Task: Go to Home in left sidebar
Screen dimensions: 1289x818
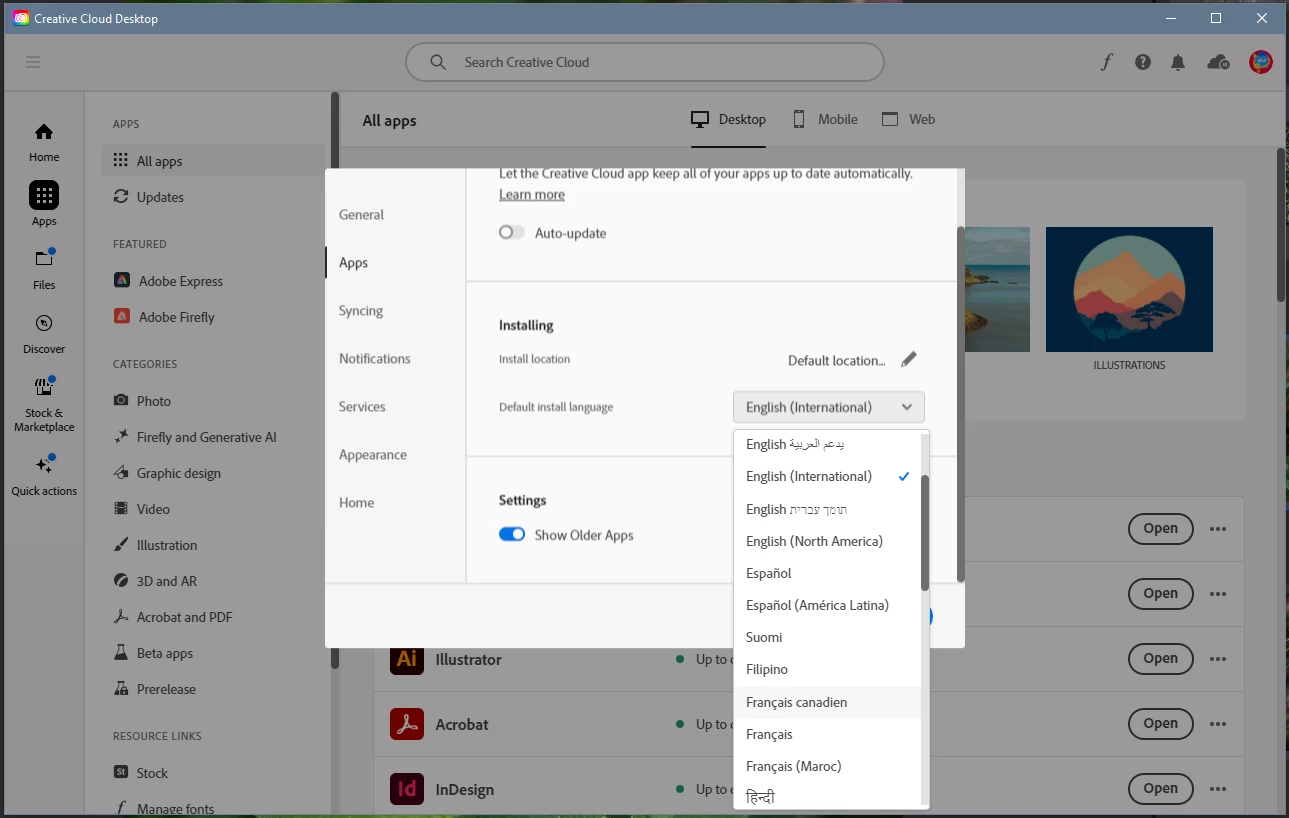Action: (44, 142)
